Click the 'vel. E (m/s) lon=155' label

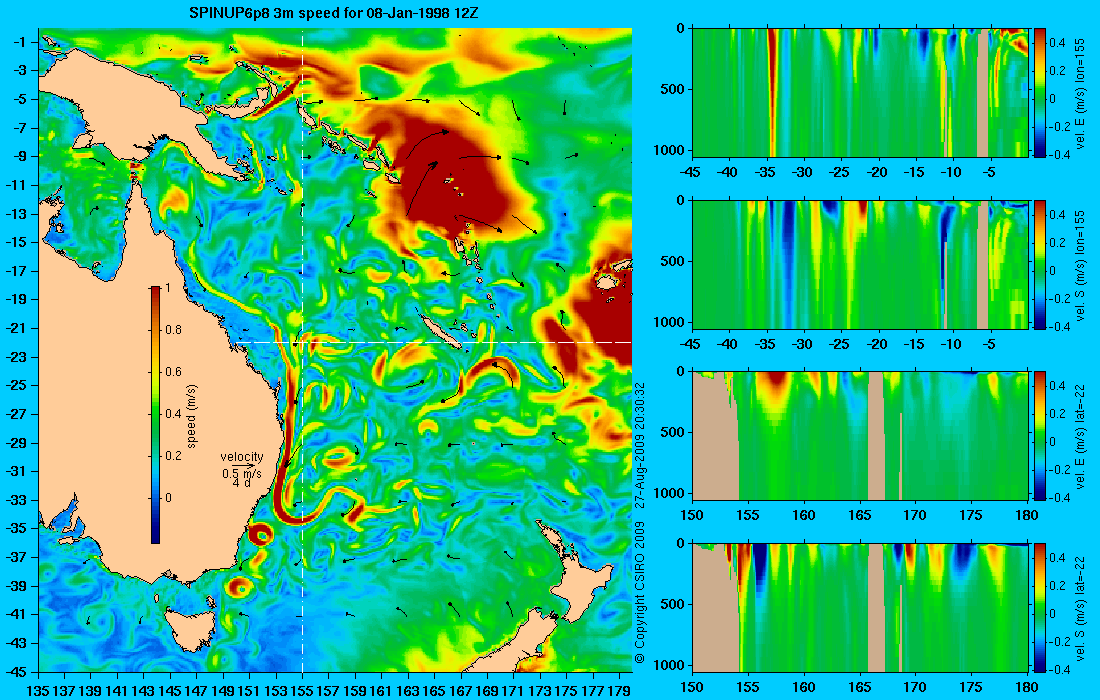(1081, 93)
